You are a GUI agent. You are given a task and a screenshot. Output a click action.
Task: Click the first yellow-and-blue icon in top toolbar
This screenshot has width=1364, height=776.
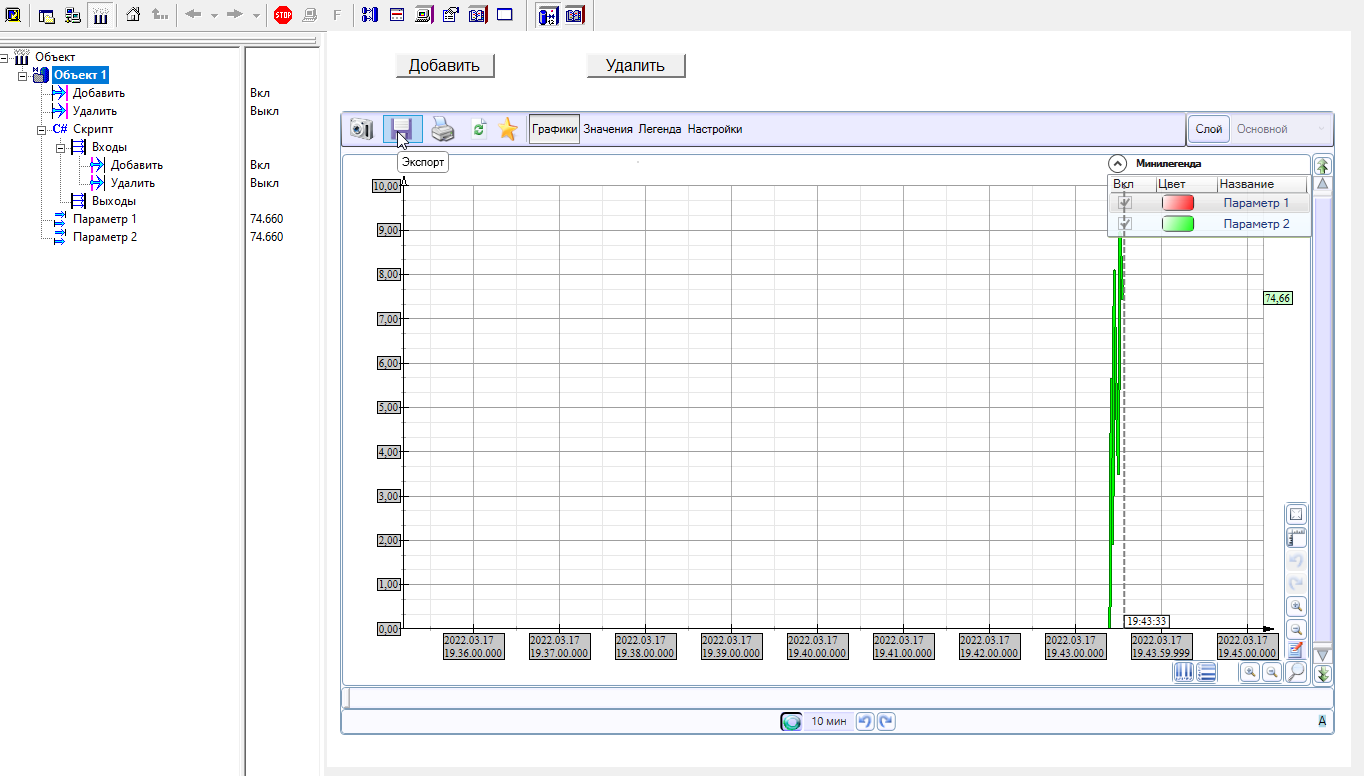pos(14,15)
